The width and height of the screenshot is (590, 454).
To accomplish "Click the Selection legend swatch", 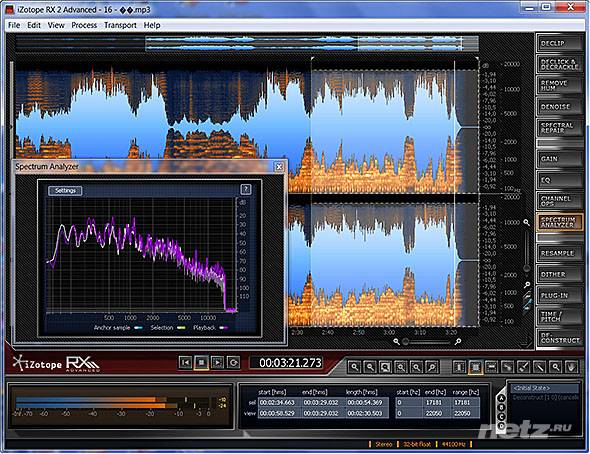I will (181, 328).
